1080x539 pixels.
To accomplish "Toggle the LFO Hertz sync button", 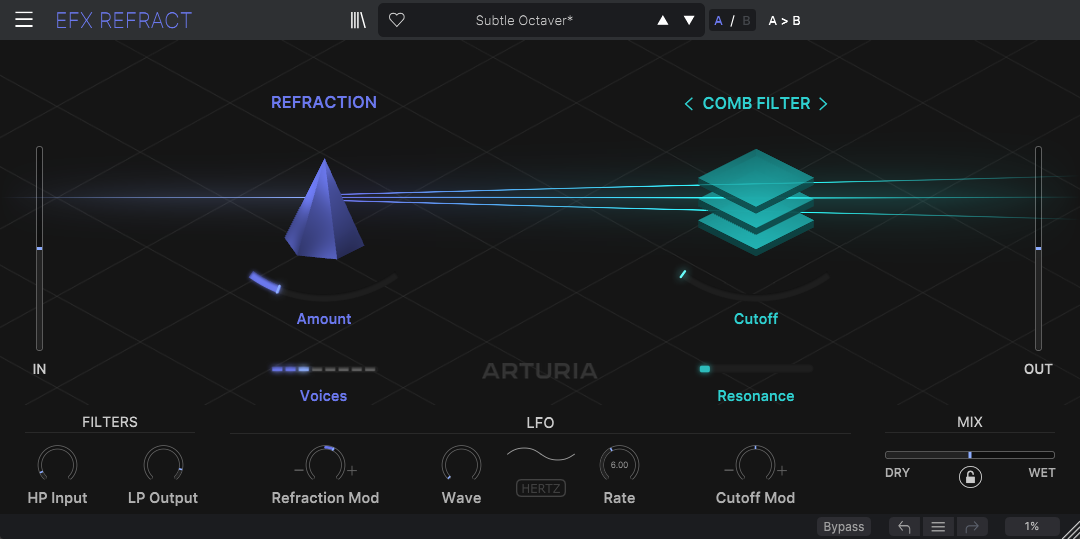I will (x=540, y=488).
